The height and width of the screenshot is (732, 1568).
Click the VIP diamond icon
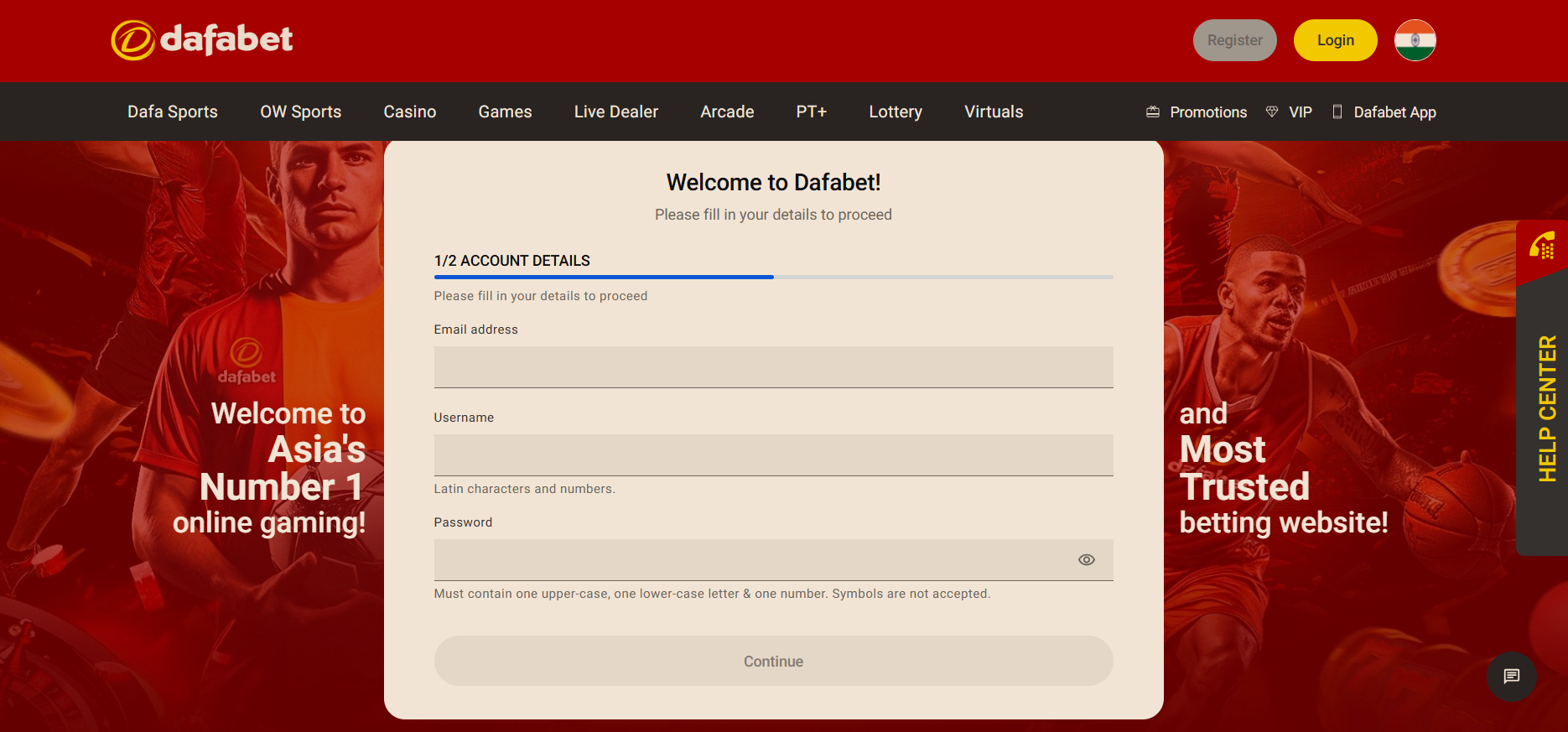pos(1272,112)
